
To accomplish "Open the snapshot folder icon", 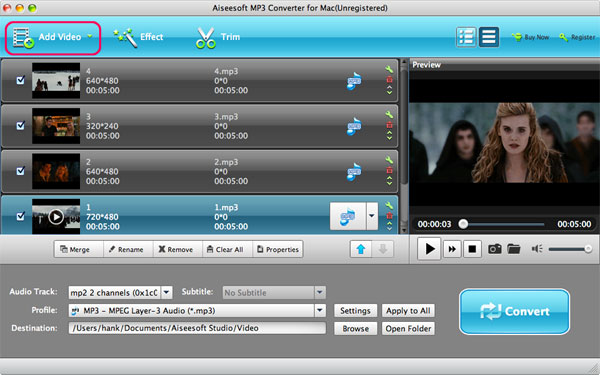I will click(514, 249).
